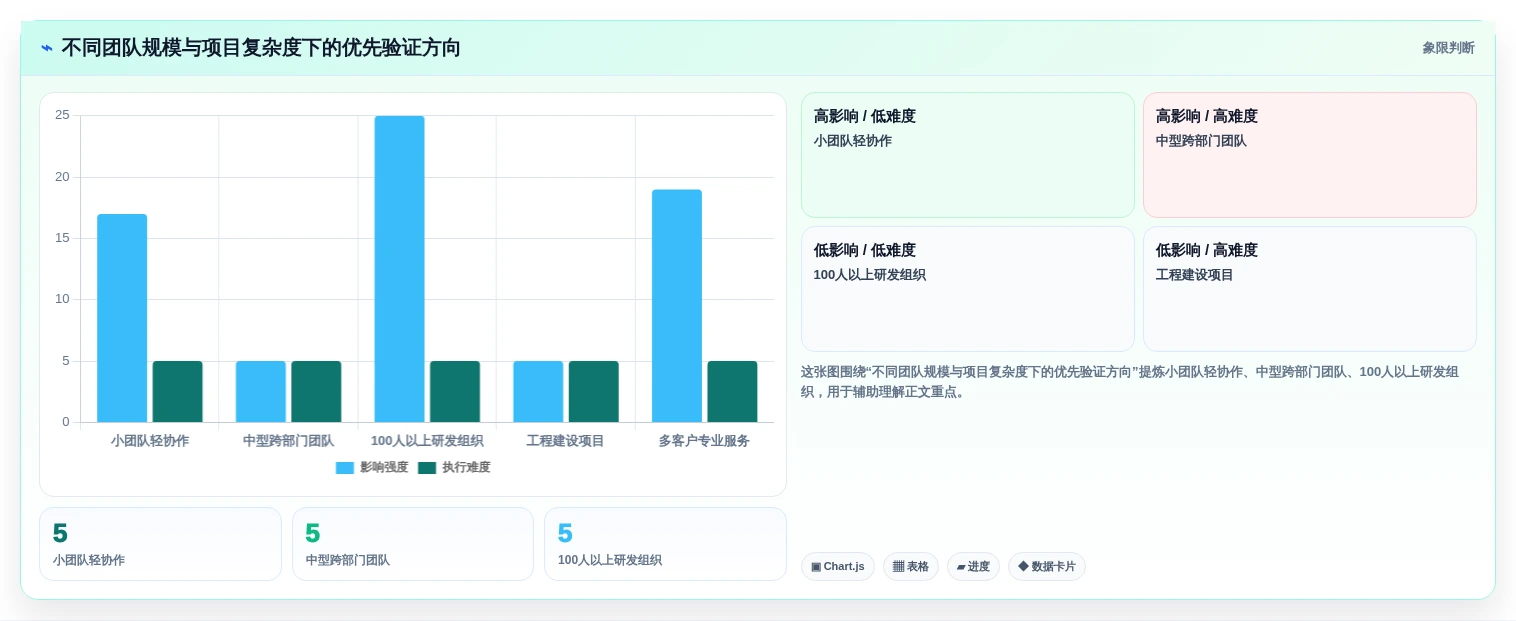
Task: Click the 中型跨部门团队 x-axis label
Action: pyautogui.click(x=289, y=441)
